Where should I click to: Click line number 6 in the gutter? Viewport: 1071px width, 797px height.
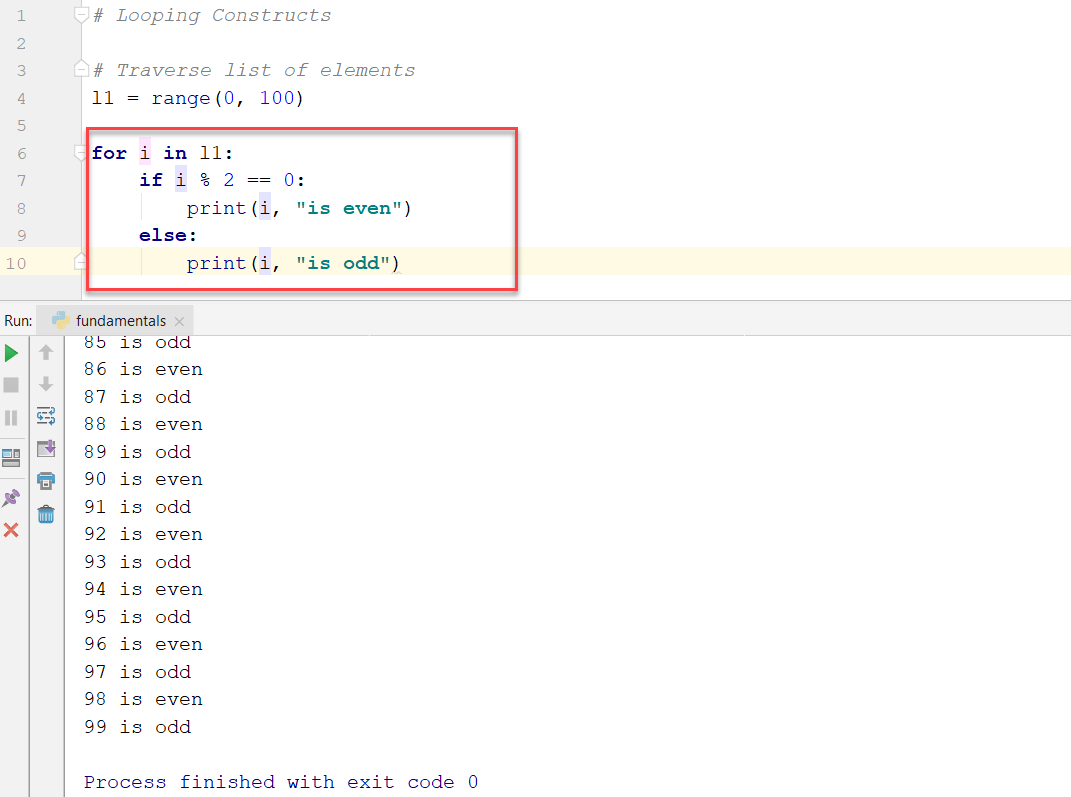tap(20, 153)
